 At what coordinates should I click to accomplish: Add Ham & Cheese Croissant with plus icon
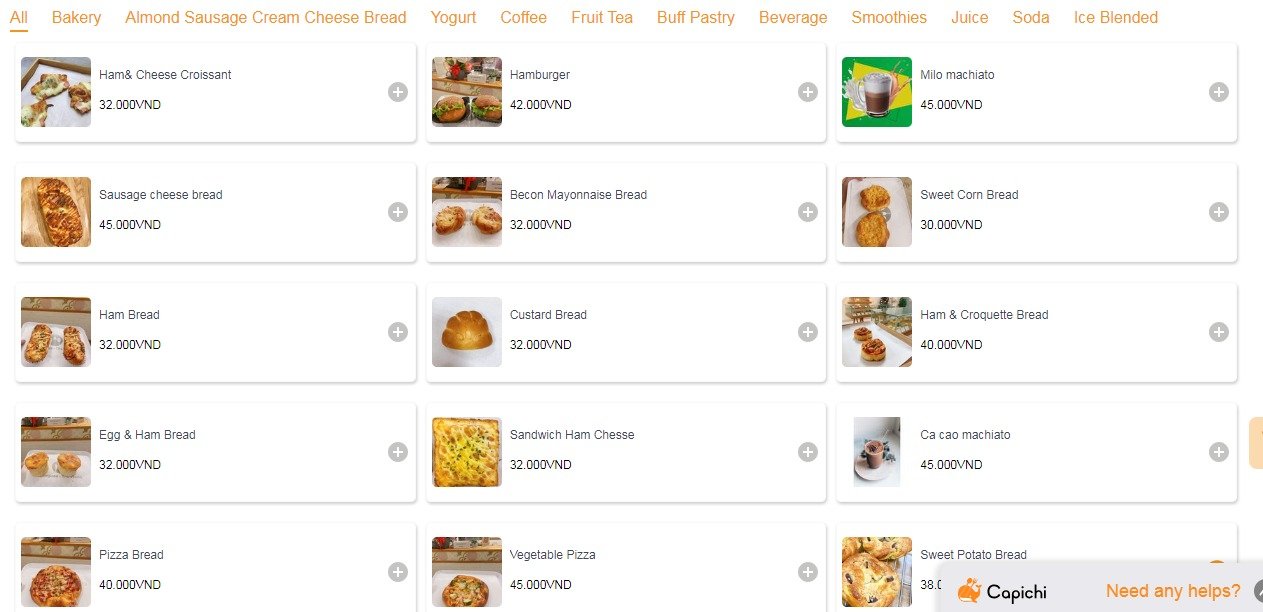click(398, 92)
